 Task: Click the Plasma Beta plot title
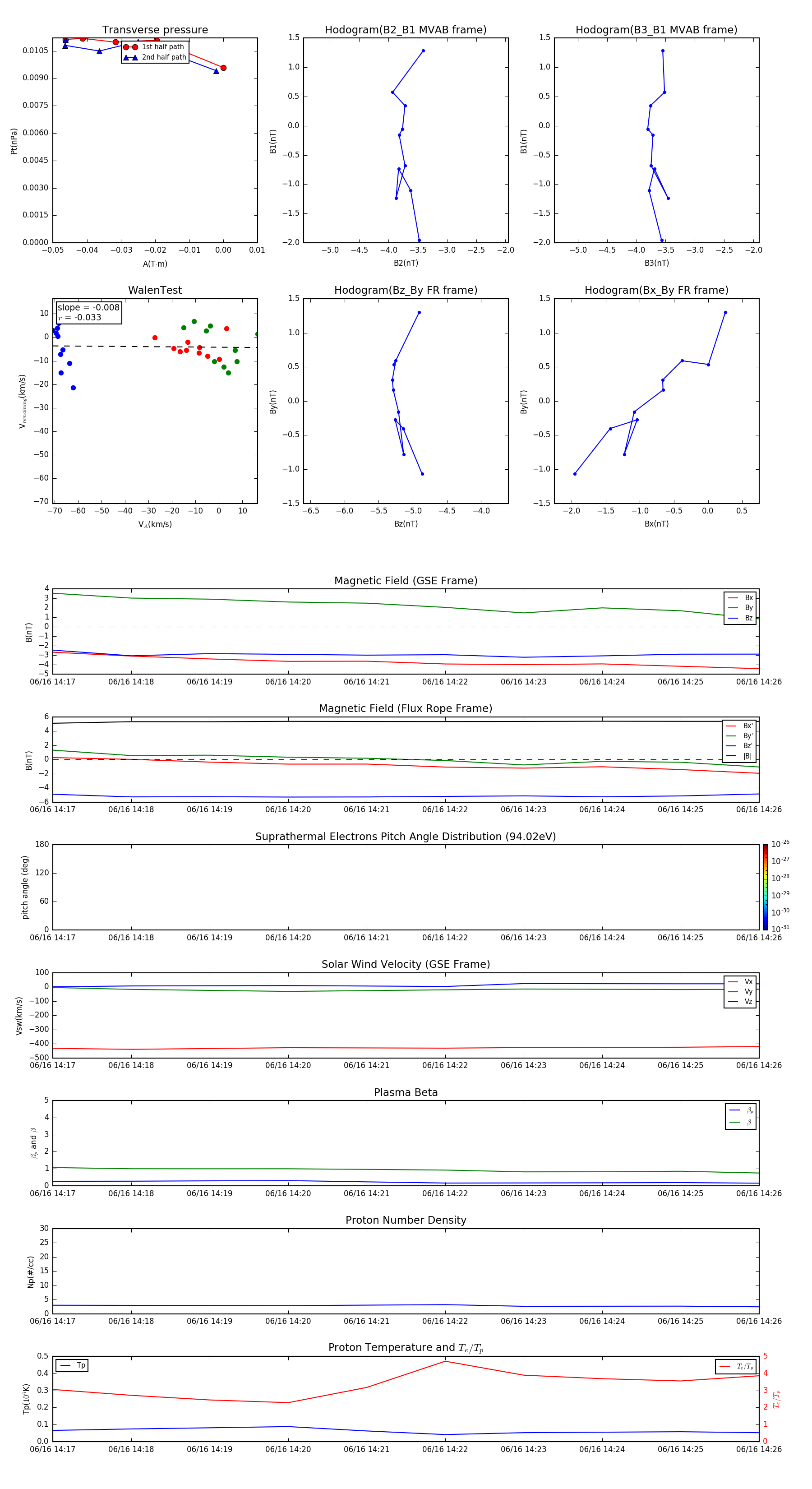[x=406, y=1092]
